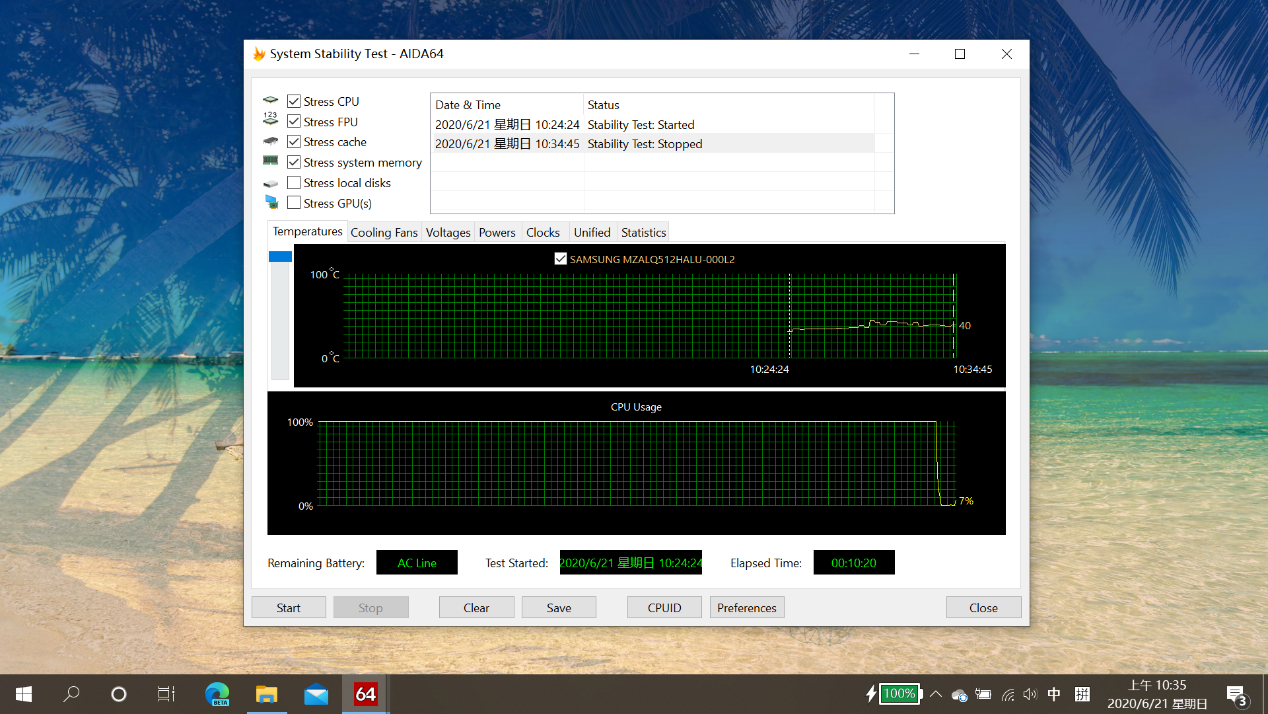Disable the Stress CPU checkbox
The image size is (1268, 714).
[294, 101]
